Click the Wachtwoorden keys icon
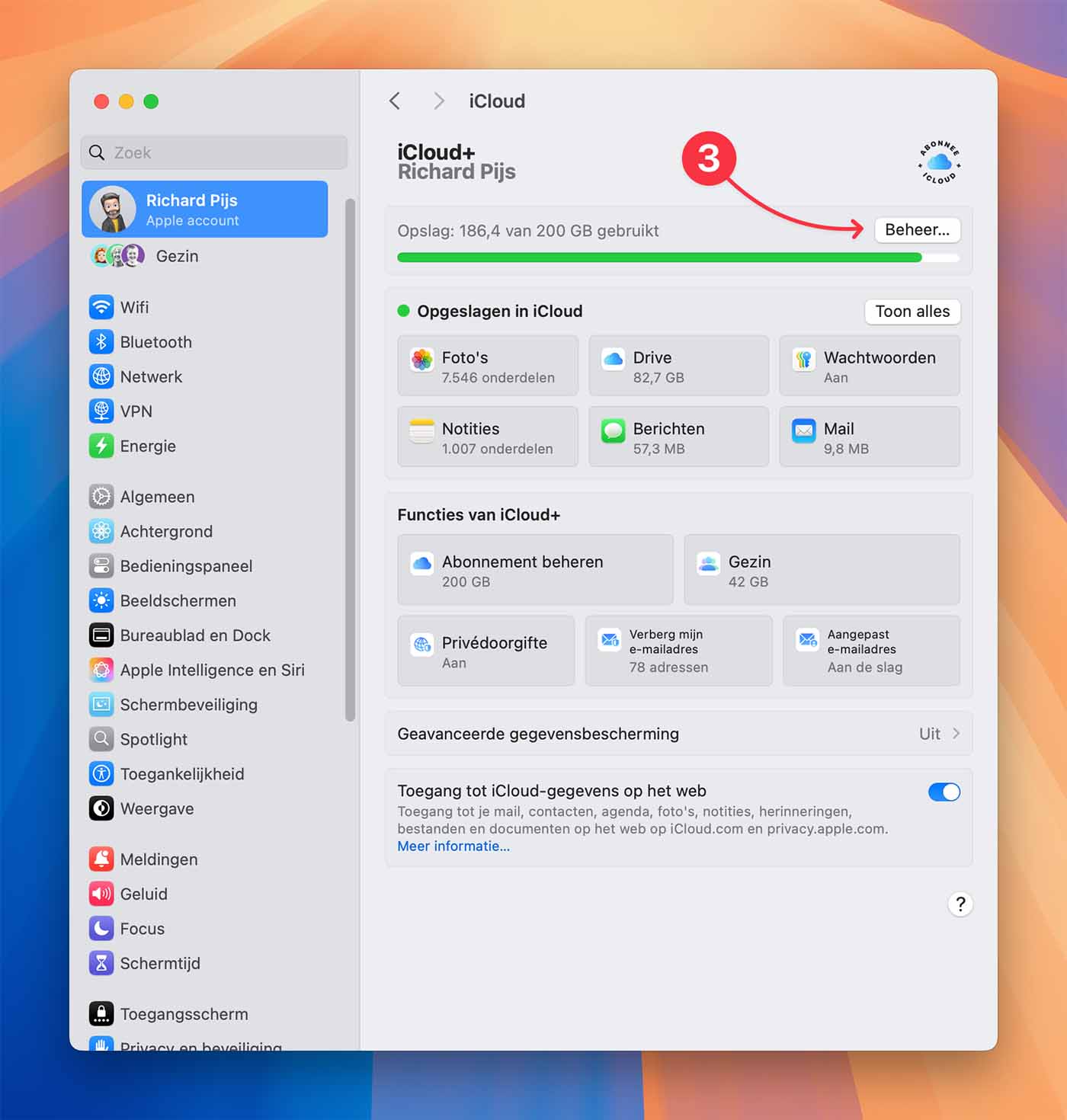The height and width of the screenshot is (1120, 1067). click(803, 359)
